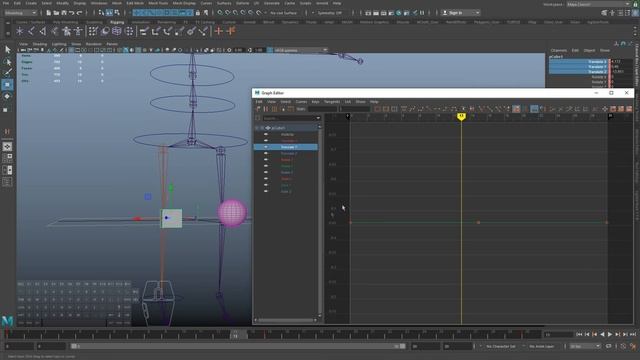The width and height of the screenshot is (640, 360).
Task: Activate the Rotate tool in the toolbox
Action: pos(7,96)
